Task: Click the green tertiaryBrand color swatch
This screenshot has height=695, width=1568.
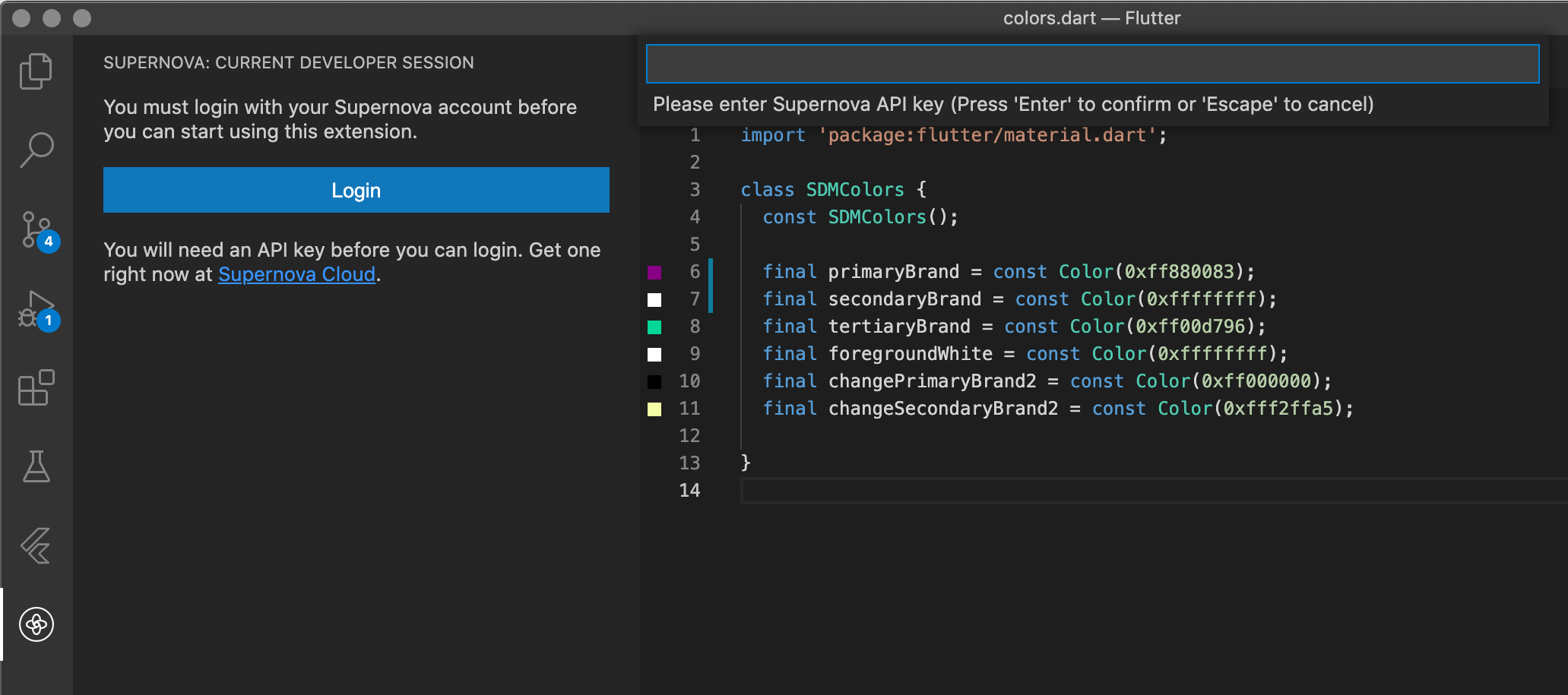Action: coord(654,327)
